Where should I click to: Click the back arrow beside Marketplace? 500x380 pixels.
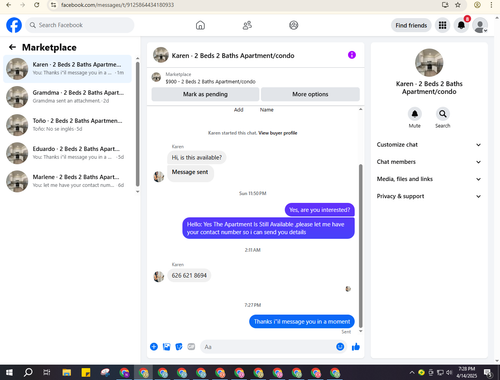coord(12,47)
